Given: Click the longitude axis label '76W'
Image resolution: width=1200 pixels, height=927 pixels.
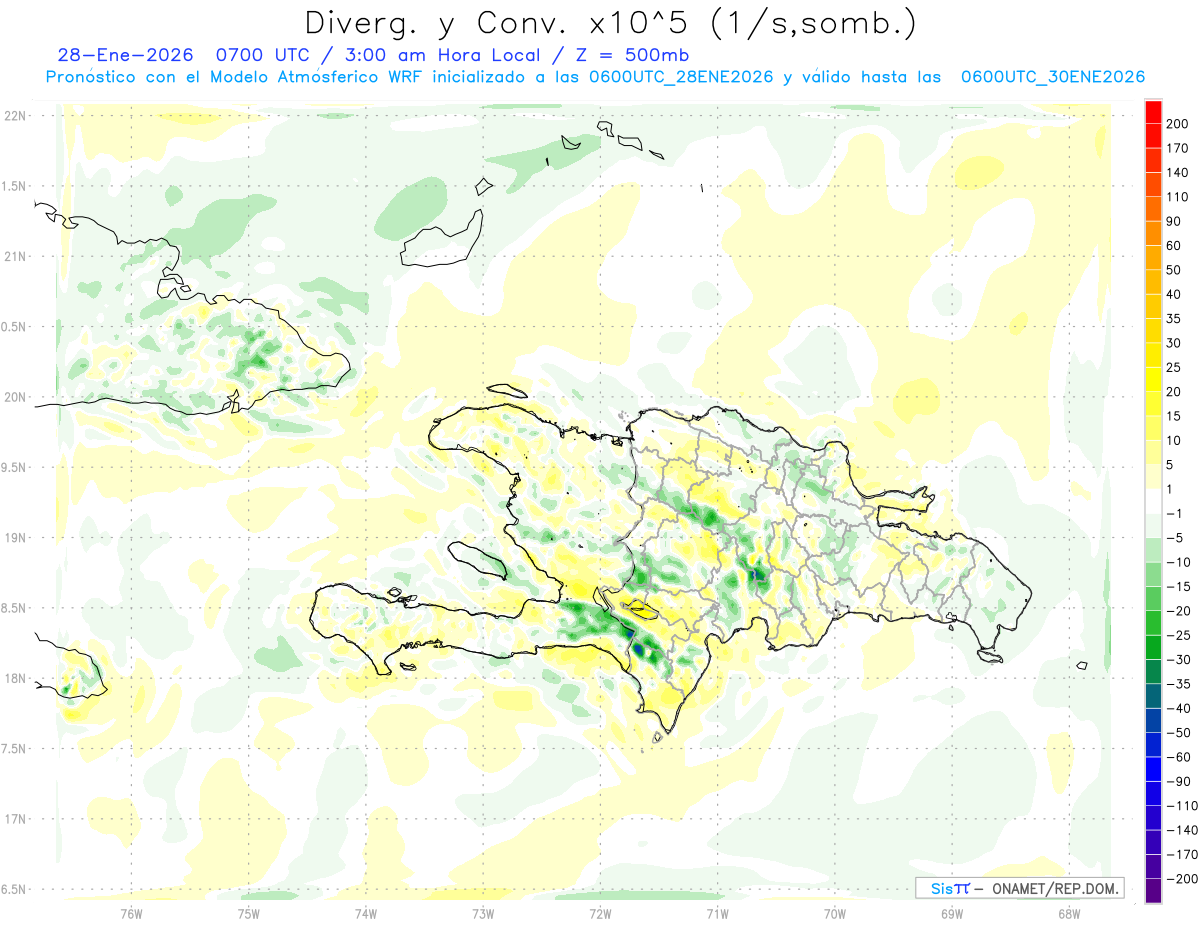Looking at the screenshot, I should point(131,912).
